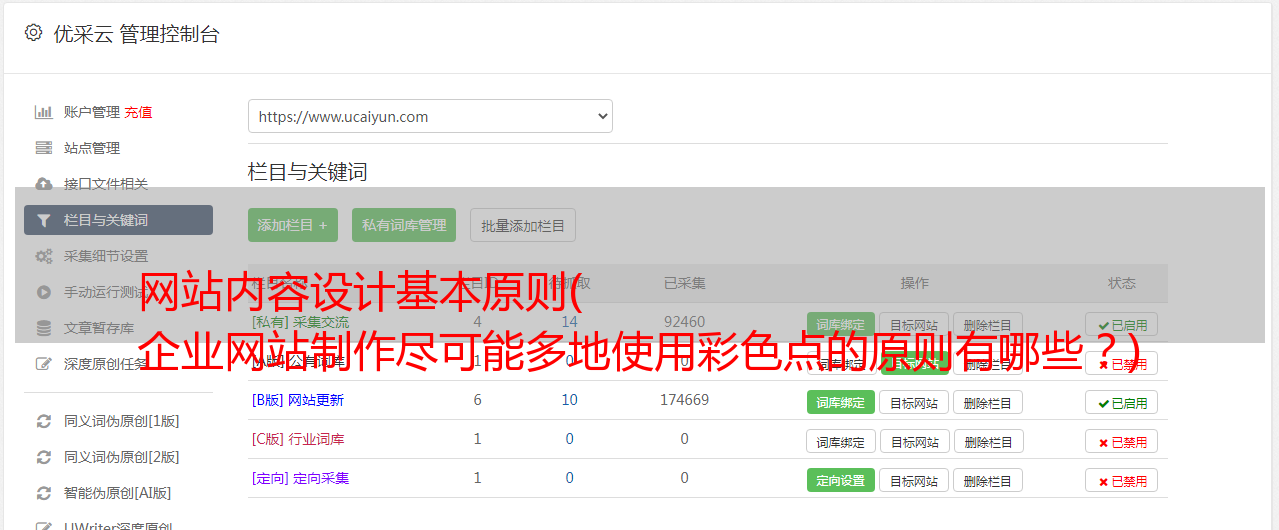
Task: Click 删除栏目 for the 采集交流 row
Action: pos(988,324)
